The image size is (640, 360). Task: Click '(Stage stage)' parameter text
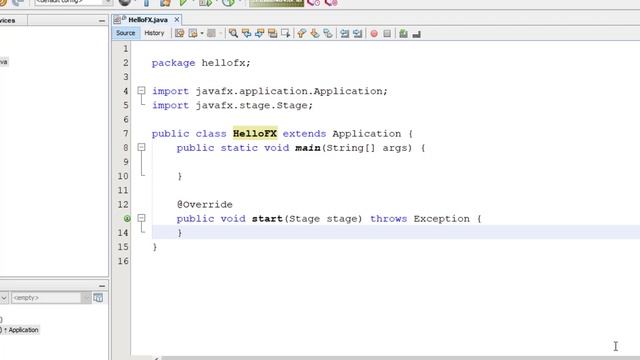[323, 219]
